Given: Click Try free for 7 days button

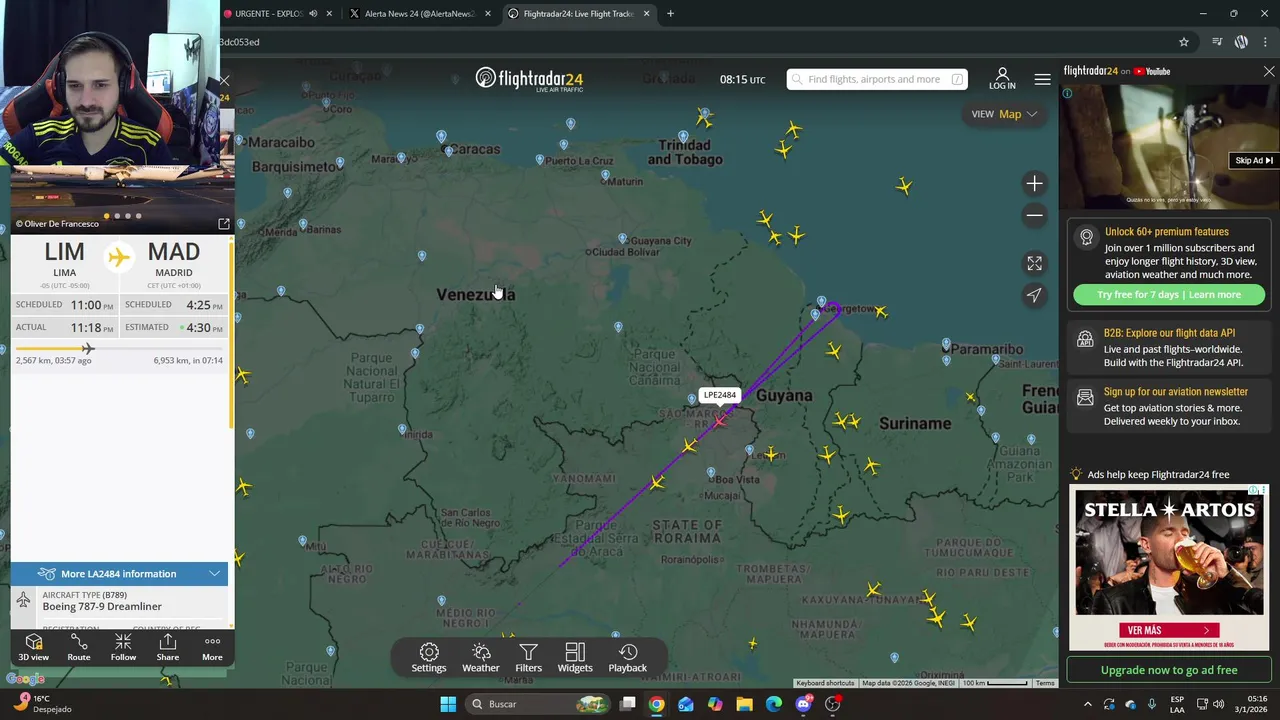Looking at the screenshot, I should click(x=1169, y=295).
